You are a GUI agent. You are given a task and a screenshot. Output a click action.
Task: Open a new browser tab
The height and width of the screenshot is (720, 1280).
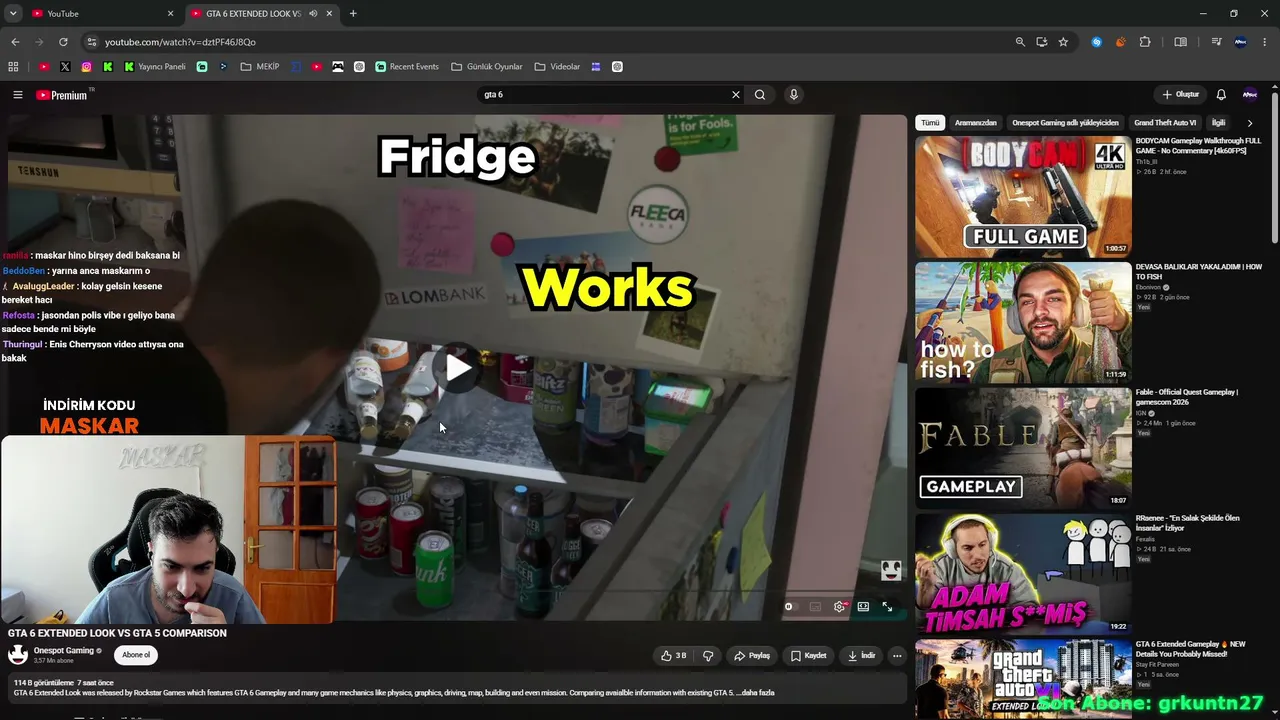tap(353, 14)
